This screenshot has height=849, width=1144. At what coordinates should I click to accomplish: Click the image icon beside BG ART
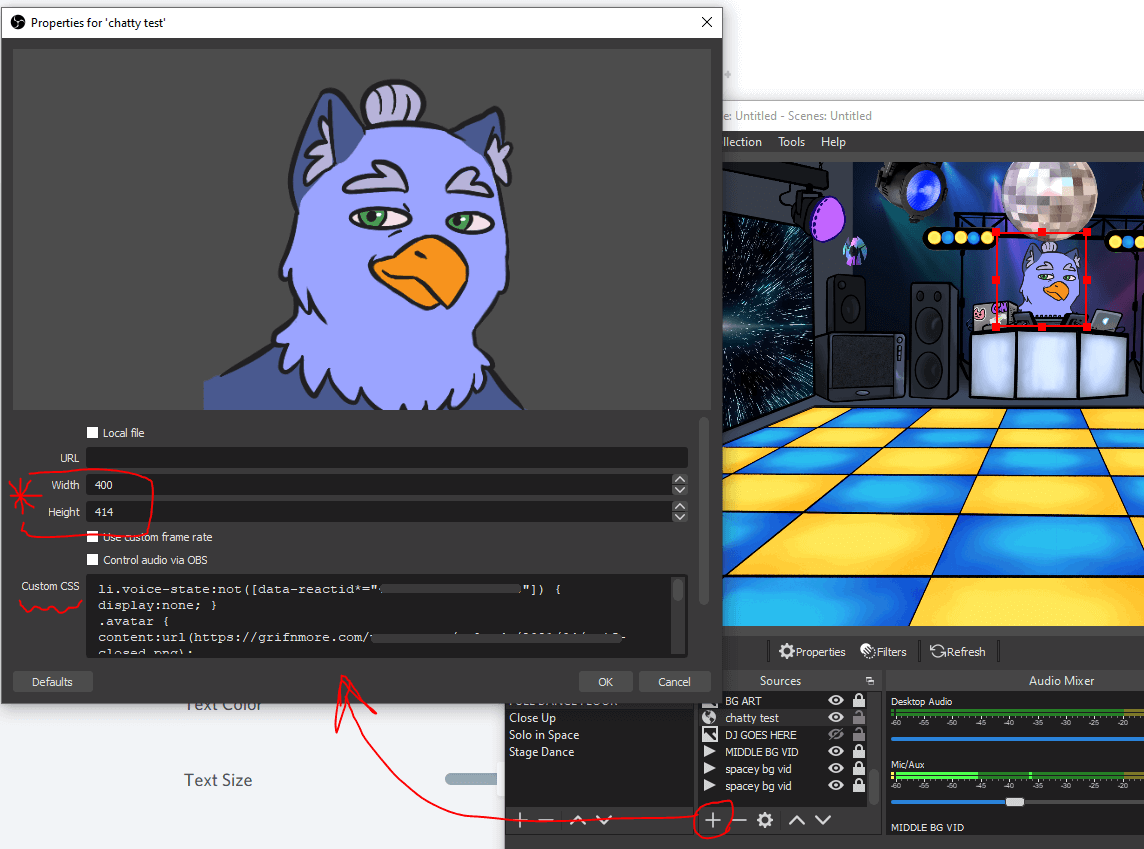click(709, 701)
